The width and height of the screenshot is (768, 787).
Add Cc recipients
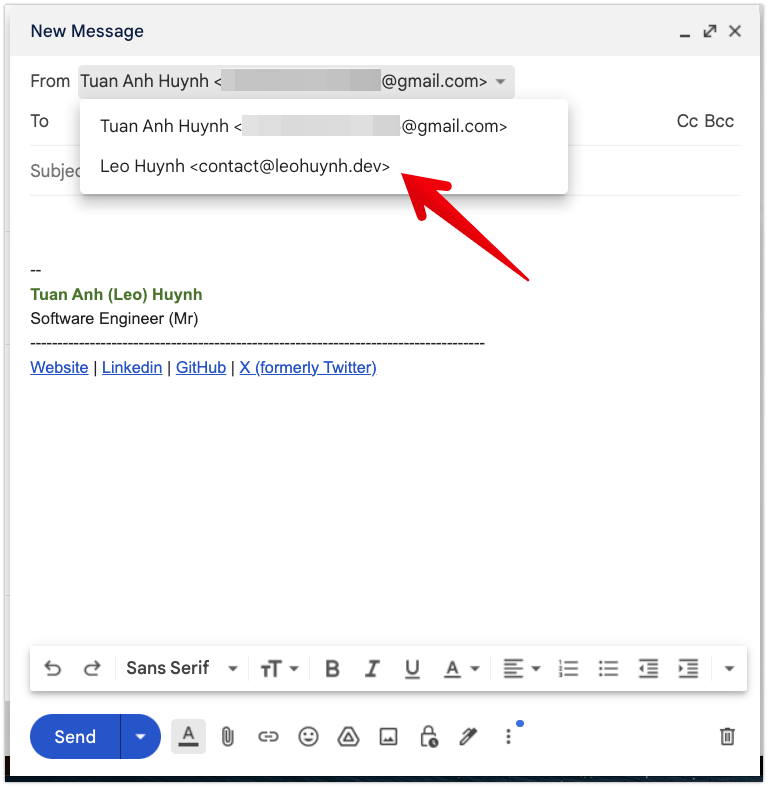tap(687, 121)
